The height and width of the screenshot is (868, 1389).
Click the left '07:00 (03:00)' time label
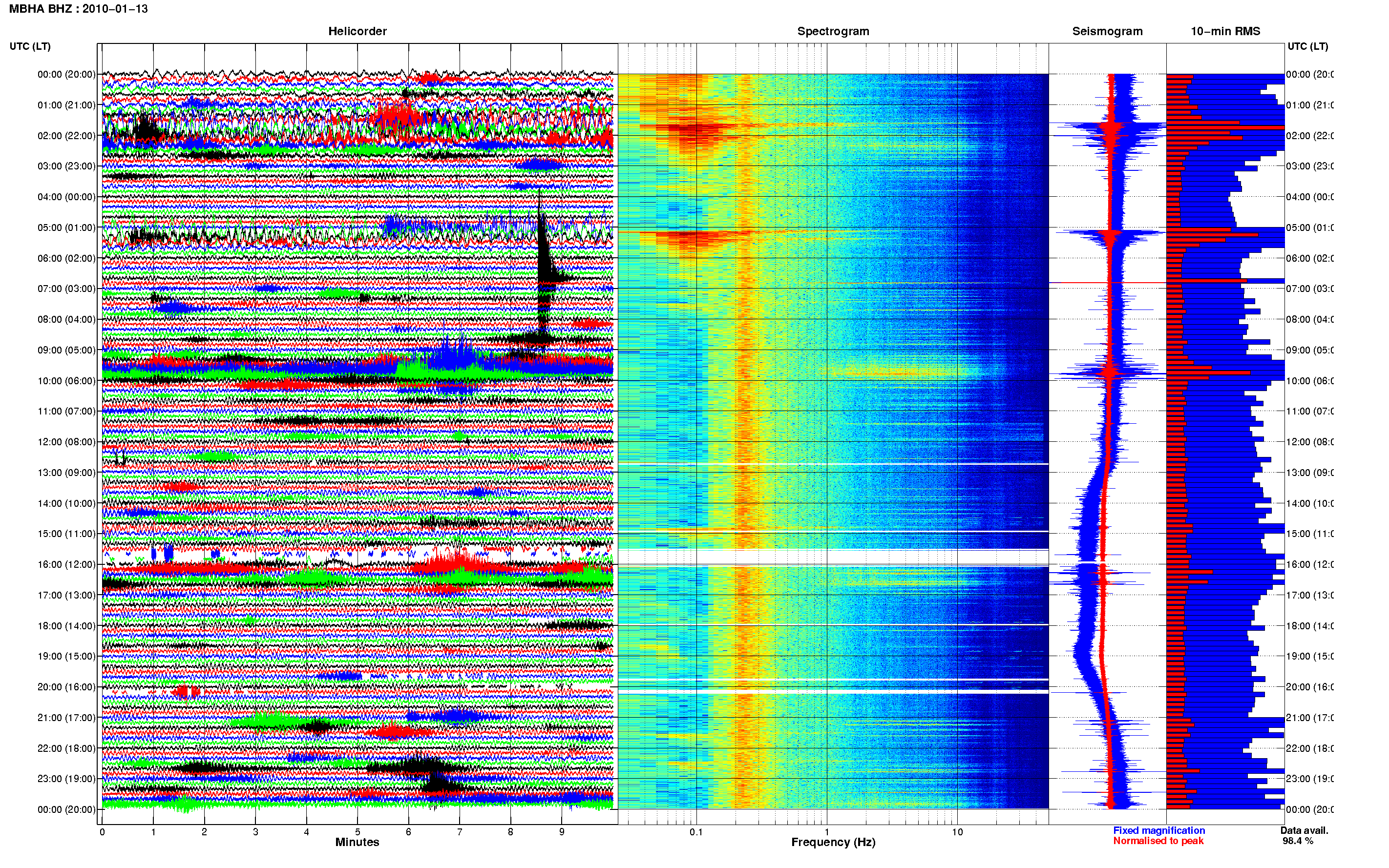click(66, 288)
